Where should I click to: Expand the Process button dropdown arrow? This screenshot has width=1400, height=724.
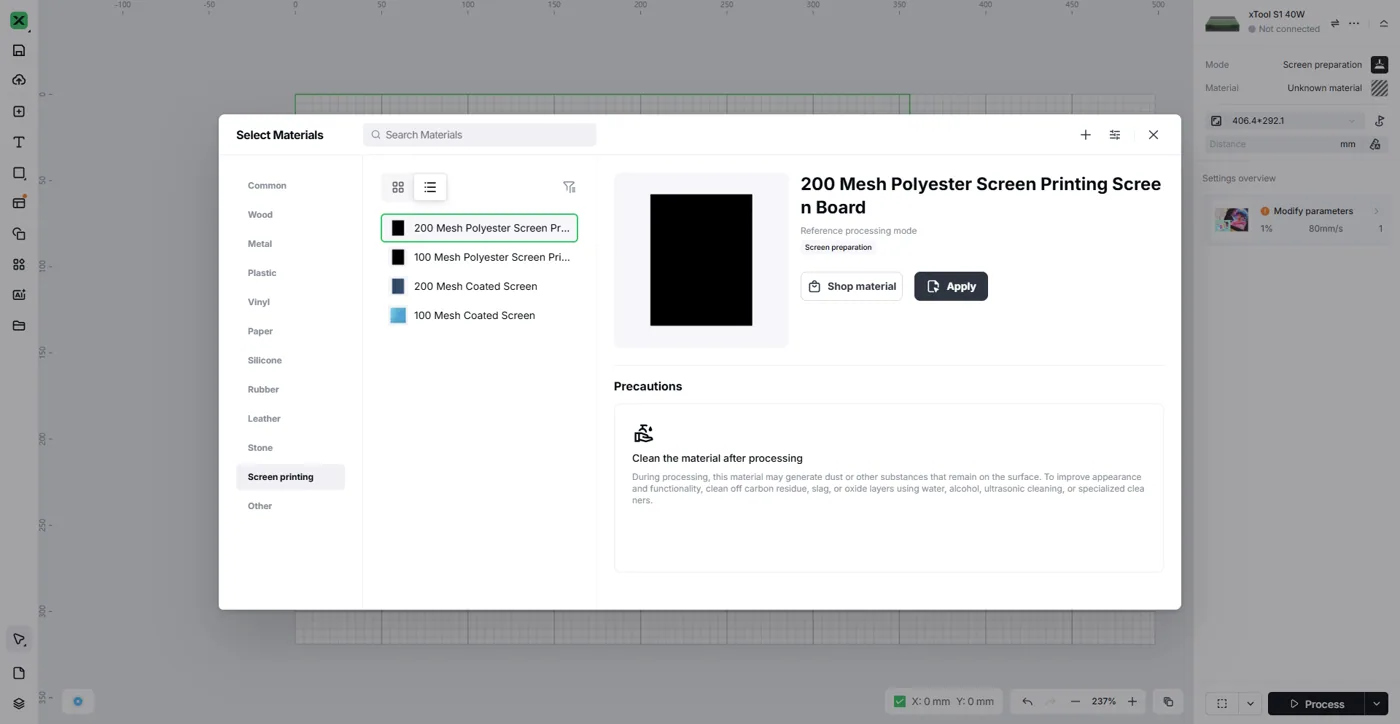point(1377,704)
